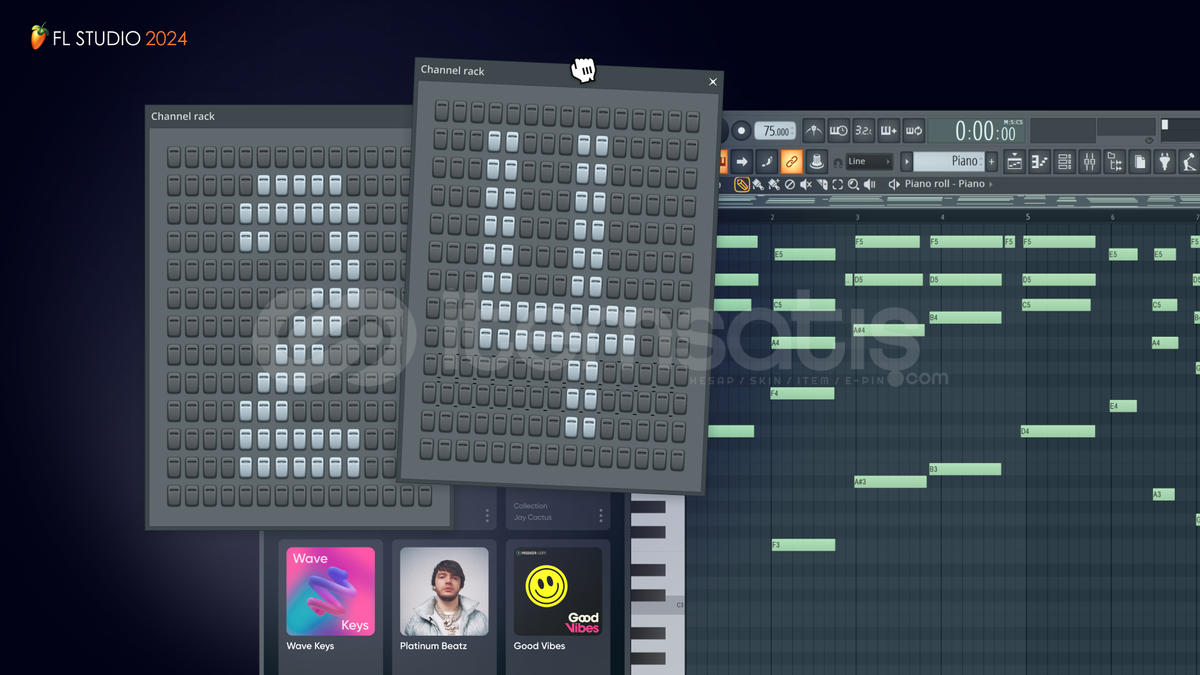Click the 'Jay Cactus' collection text
The image size is (1200, 675).
tap(533, 518)
